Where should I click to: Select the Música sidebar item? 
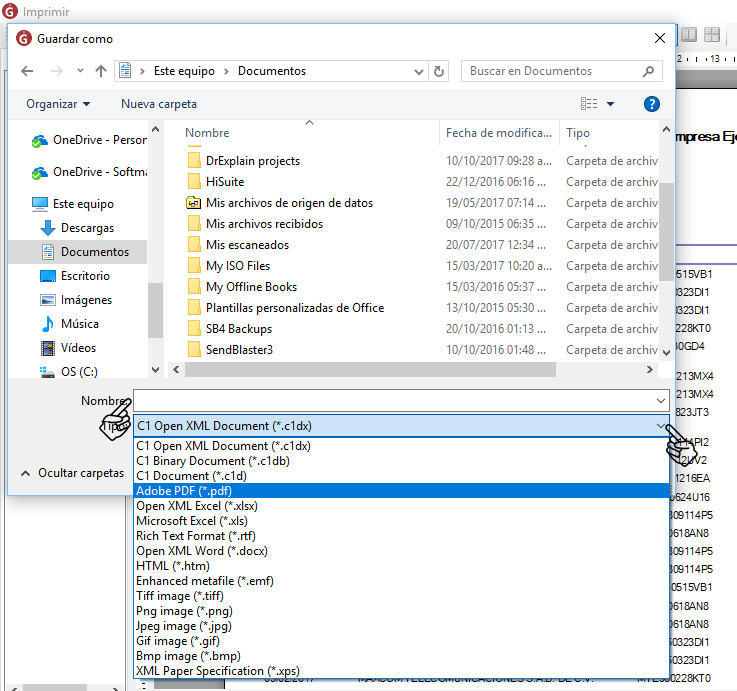coord(79,324)
